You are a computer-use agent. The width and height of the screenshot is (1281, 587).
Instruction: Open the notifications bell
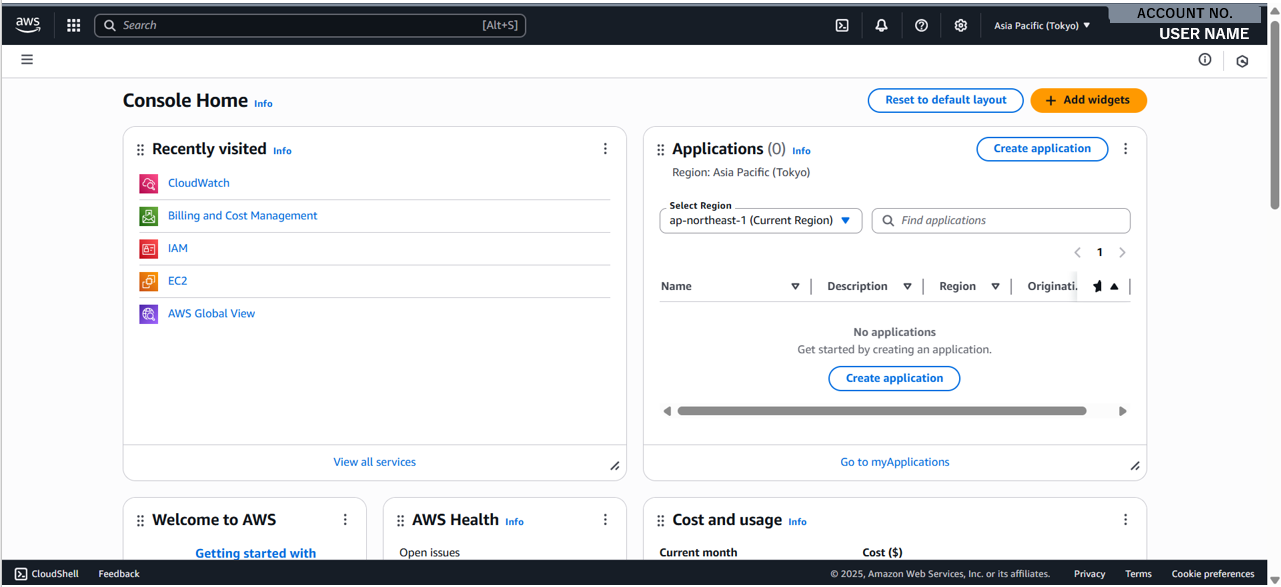pos(881,25)
